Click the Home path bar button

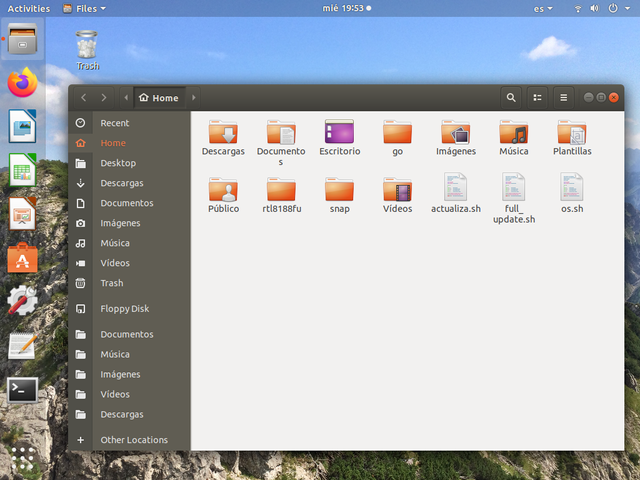coord(159,98)
